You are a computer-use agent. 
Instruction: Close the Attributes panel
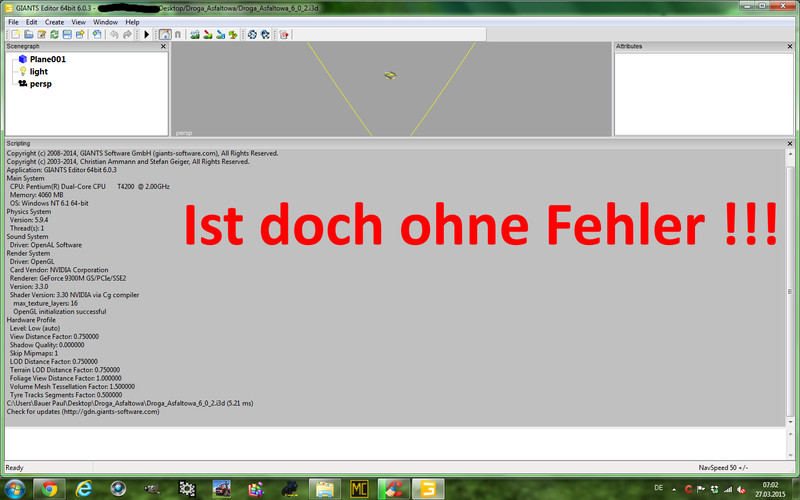point(792,46)
